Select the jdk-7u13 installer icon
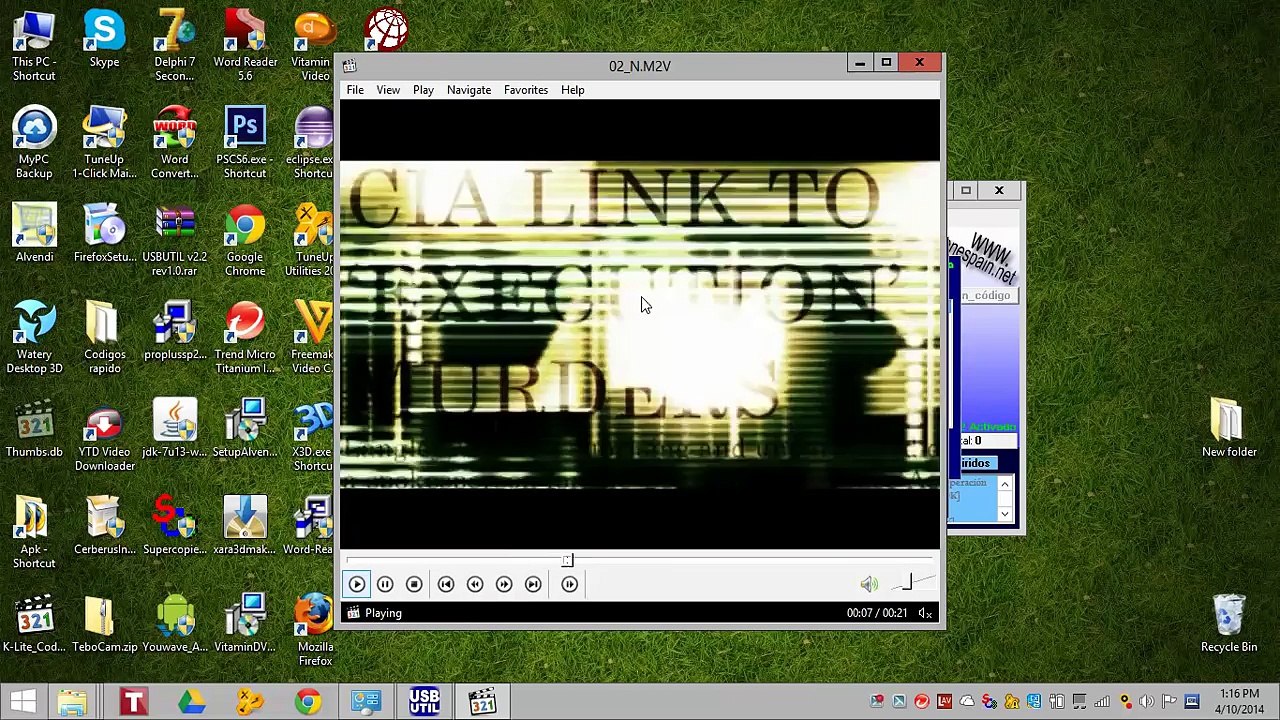Image resolution: width=1280 pixels, height=720 pixels. pyautogui.click(x=175, y=429)
